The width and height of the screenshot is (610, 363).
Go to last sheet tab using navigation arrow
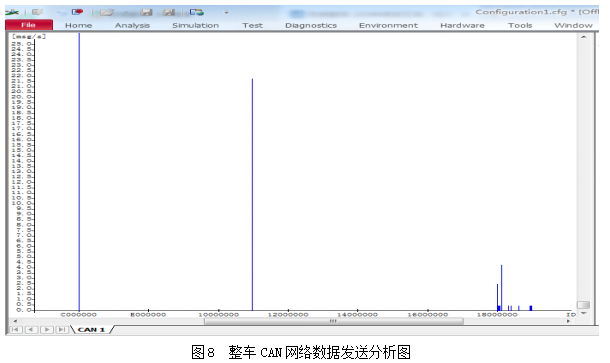pyautogui.click(x=61, y=330)
